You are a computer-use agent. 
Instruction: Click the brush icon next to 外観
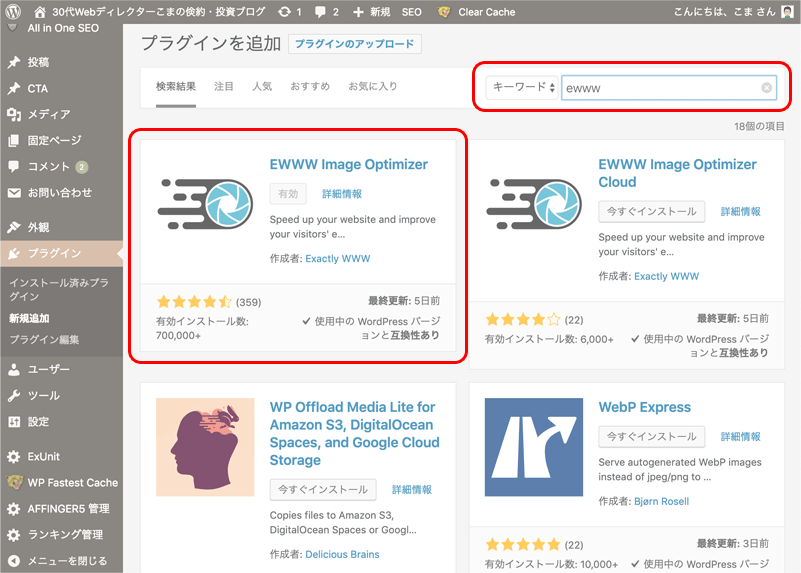pyautogui.click(x=14, y=227)
